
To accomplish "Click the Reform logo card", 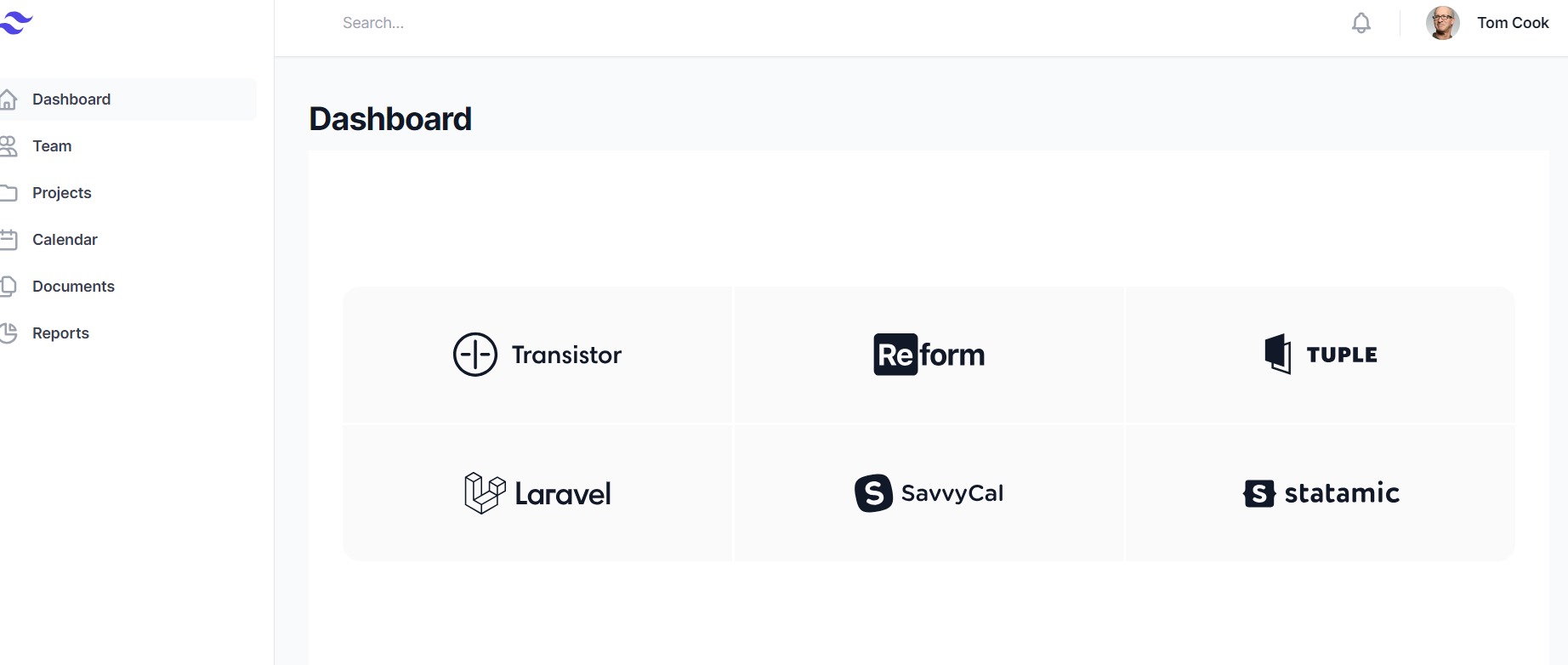I will click(x=929, y=355).
